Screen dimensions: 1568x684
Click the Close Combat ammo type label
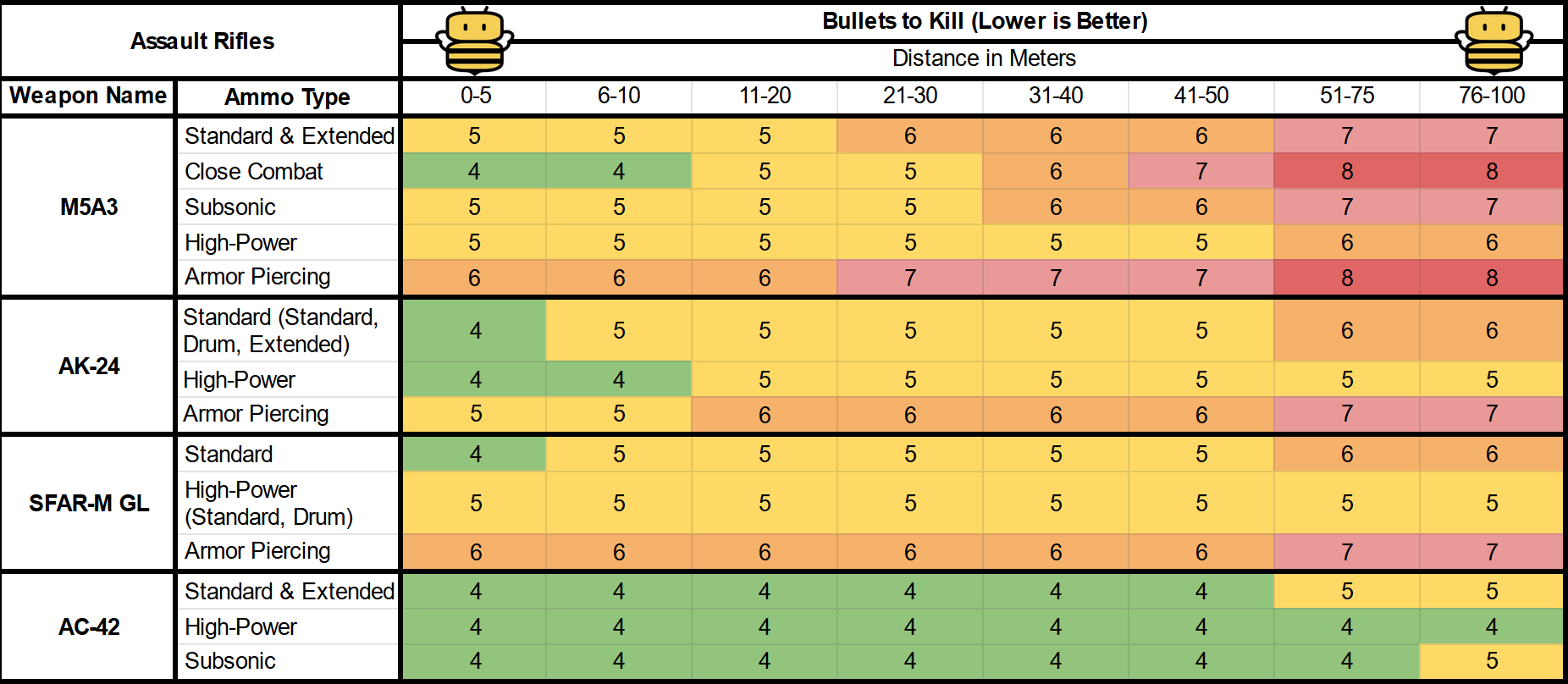click(254, 171)
